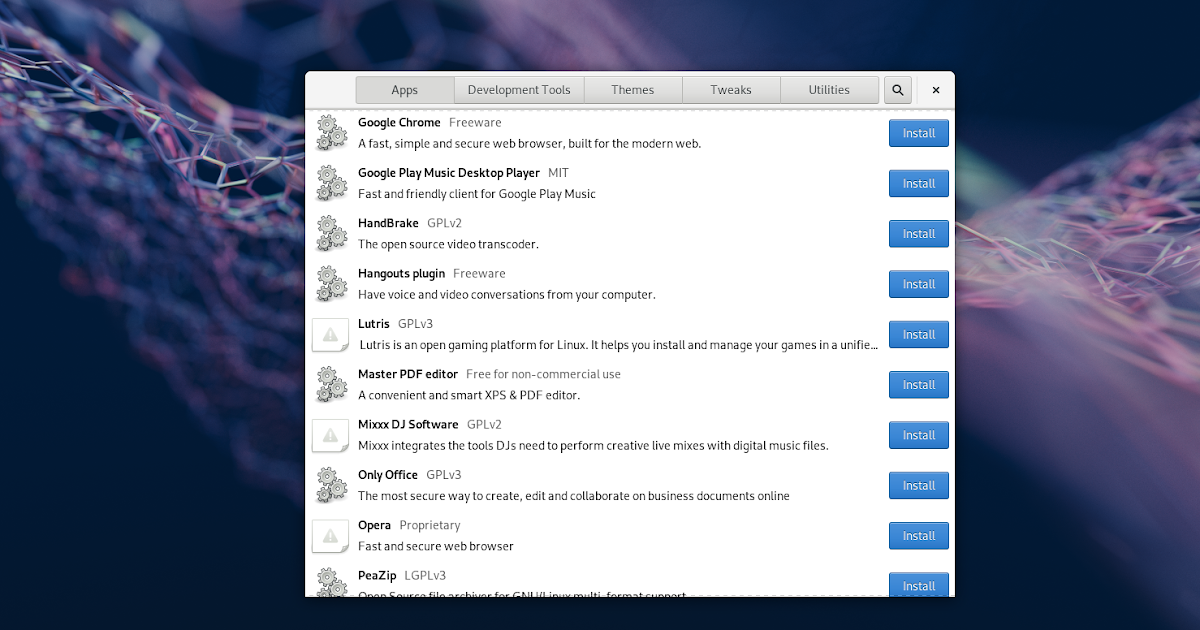The height and width of the screenshot is (630, 1200).
Task: Click the Lutris placeholder icon
Action: pyautogui.click(x=331, y=334)
